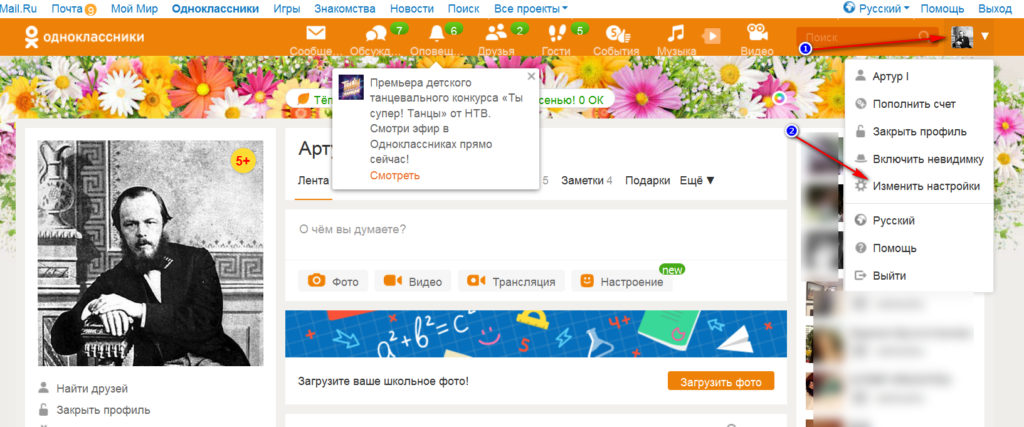Open Знакомства in the top bar
The width and height of the screenshot is (1024, 427).
click(x=345, y=8)
